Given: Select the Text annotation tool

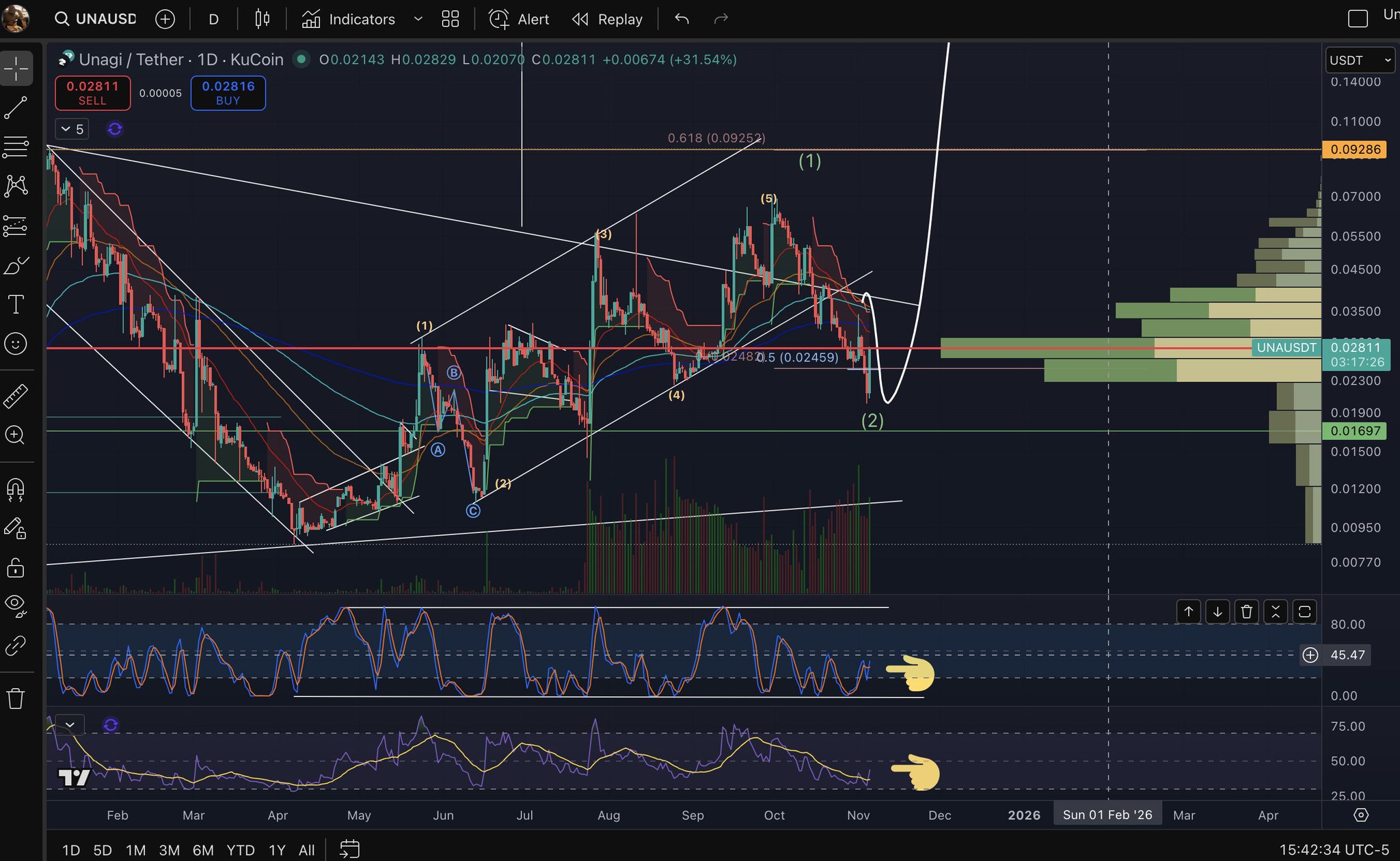Looking at the screenshot, I should [16, 304].
